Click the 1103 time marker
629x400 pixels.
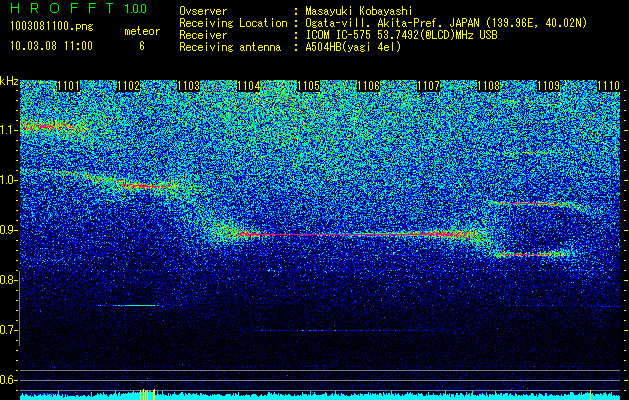(x=189, y=86)
